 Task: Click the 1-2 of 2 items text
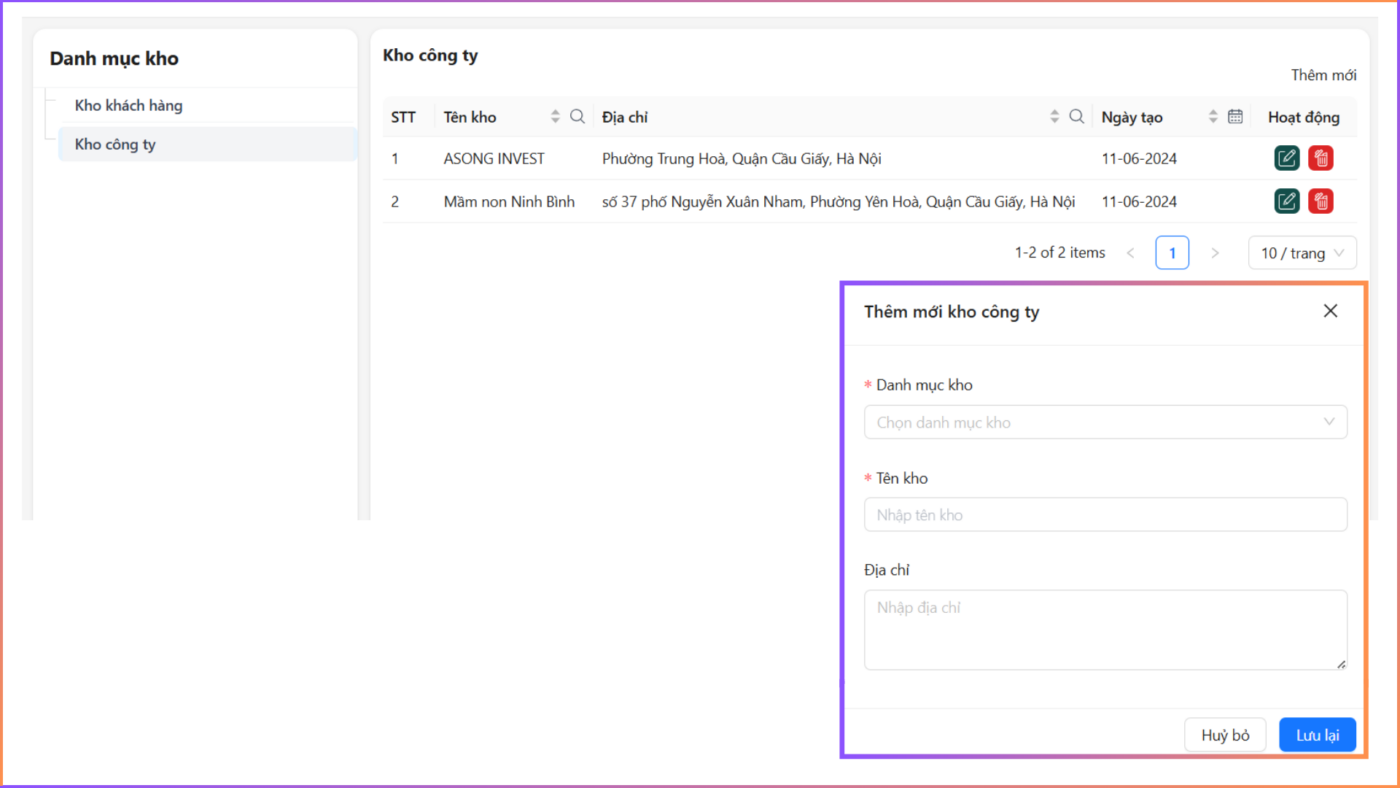(x=1060, y=253)
